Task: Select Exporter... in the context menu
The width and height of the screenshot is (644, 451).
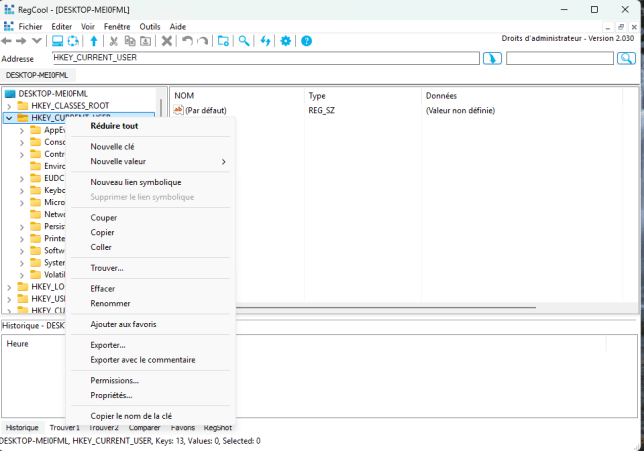Action: (x=108, y=345)
